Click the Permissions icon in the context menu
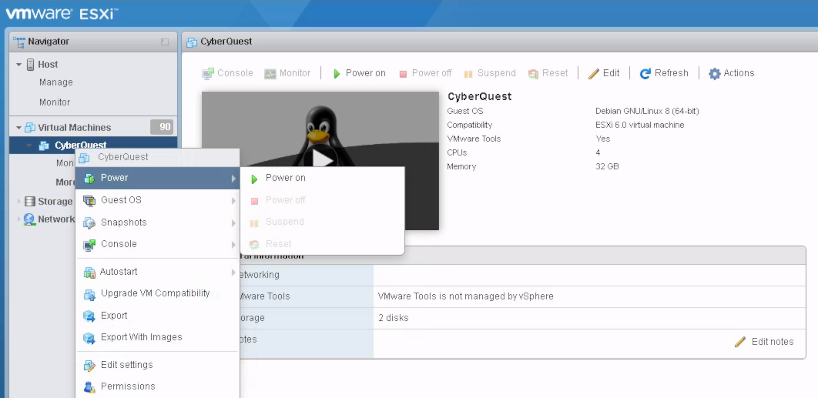Screen dimensions: 818x398 click(x=90, y=387)
